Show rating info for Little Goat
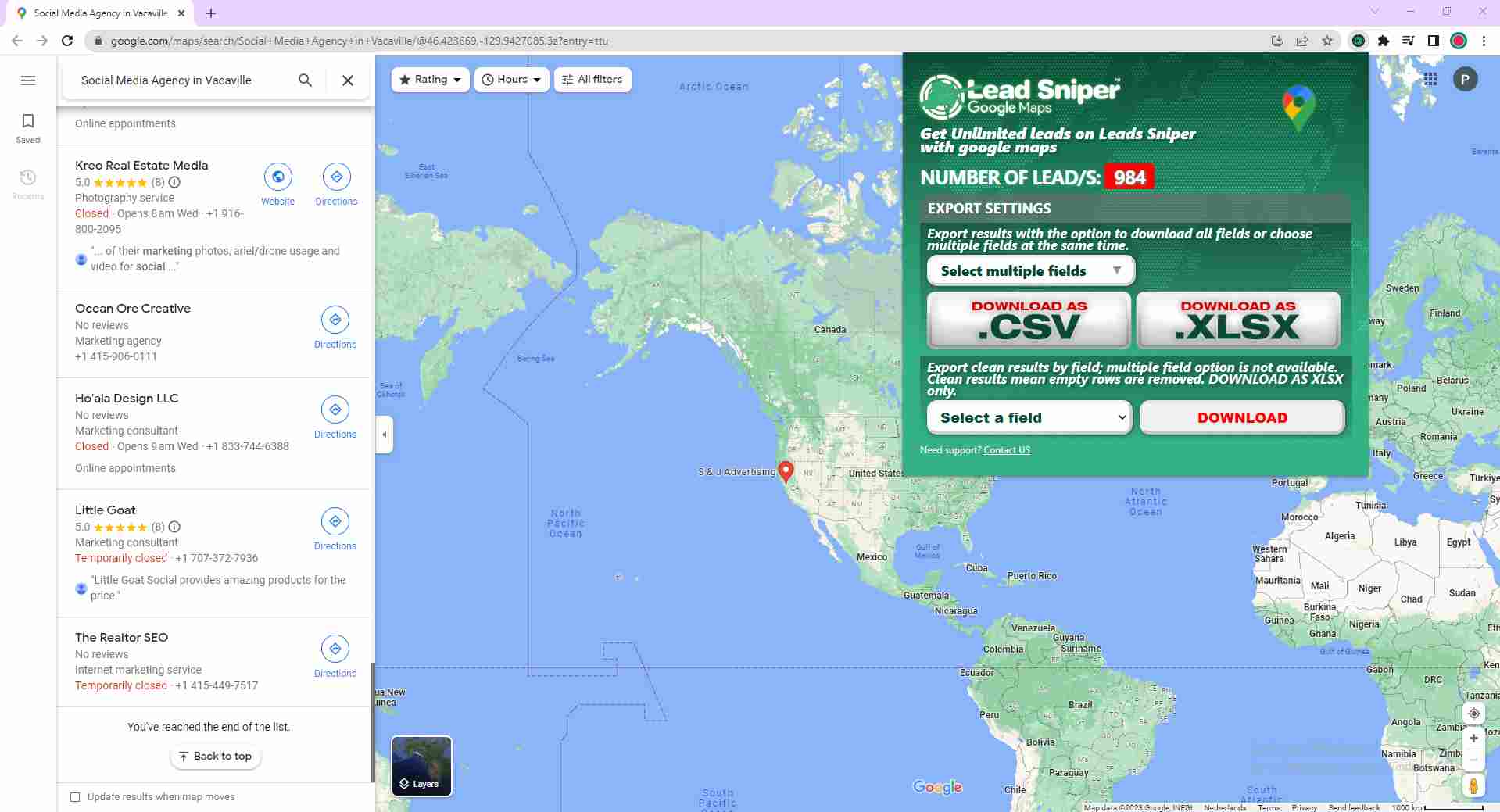 (174, 527)
